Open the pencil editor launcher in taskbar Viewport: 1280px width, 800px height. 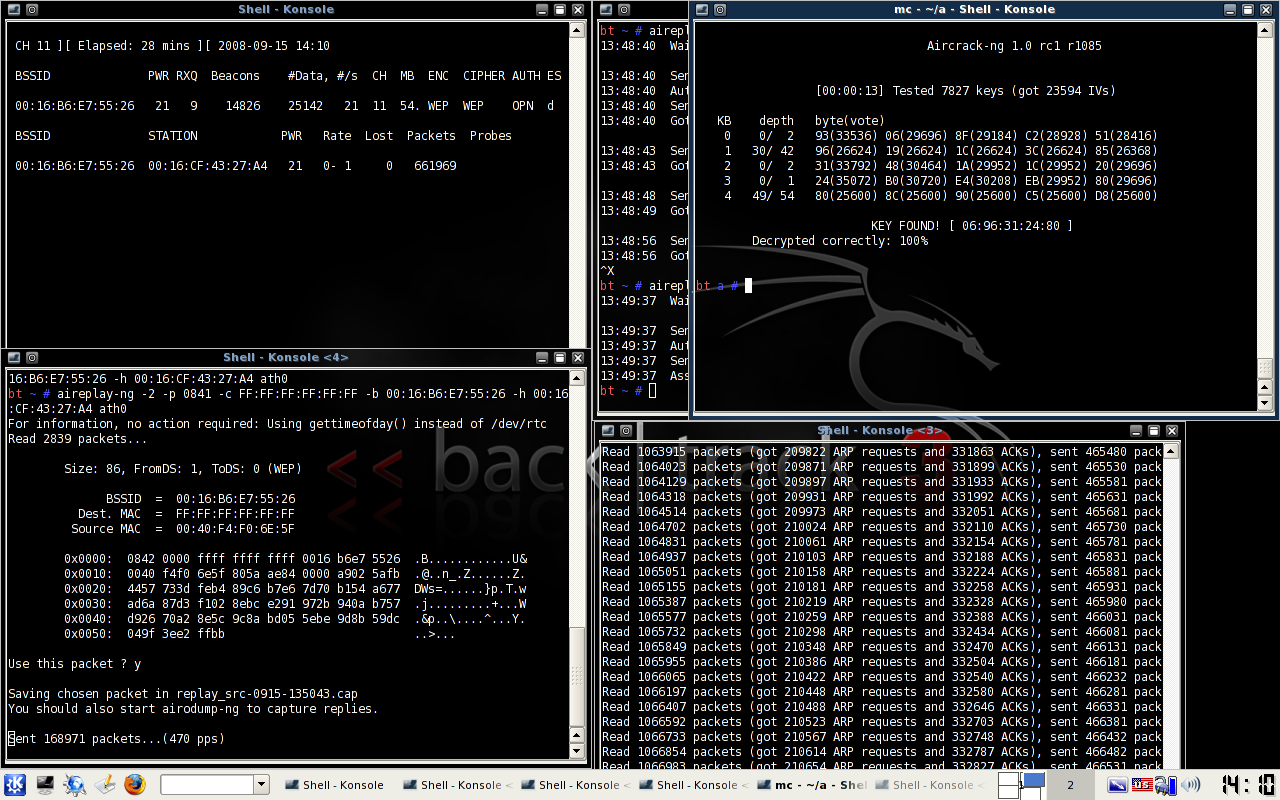pos(105,785)
